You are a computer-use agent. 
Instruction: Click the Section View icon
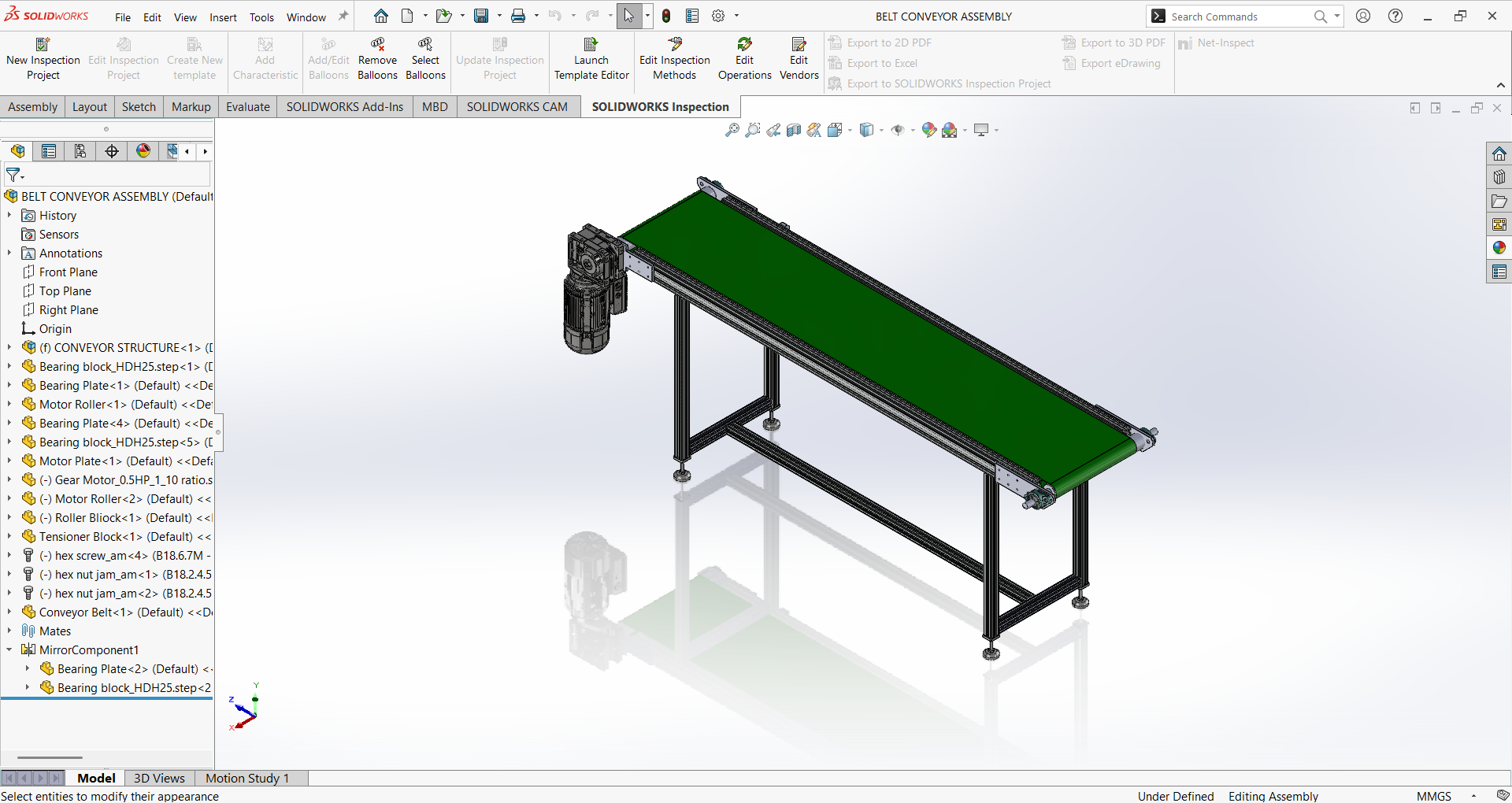[794, 130]
